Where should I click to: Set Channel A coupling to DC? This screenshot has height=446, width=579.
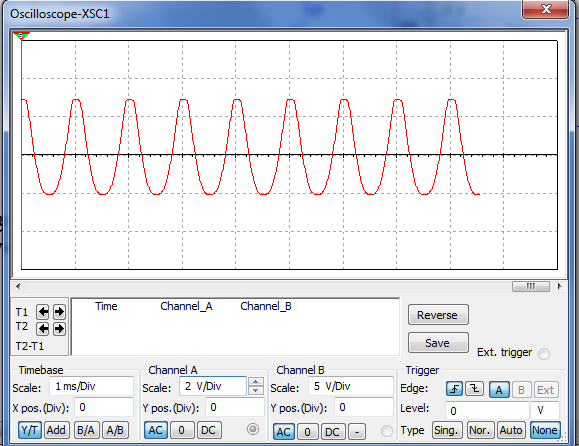(208, 430)
